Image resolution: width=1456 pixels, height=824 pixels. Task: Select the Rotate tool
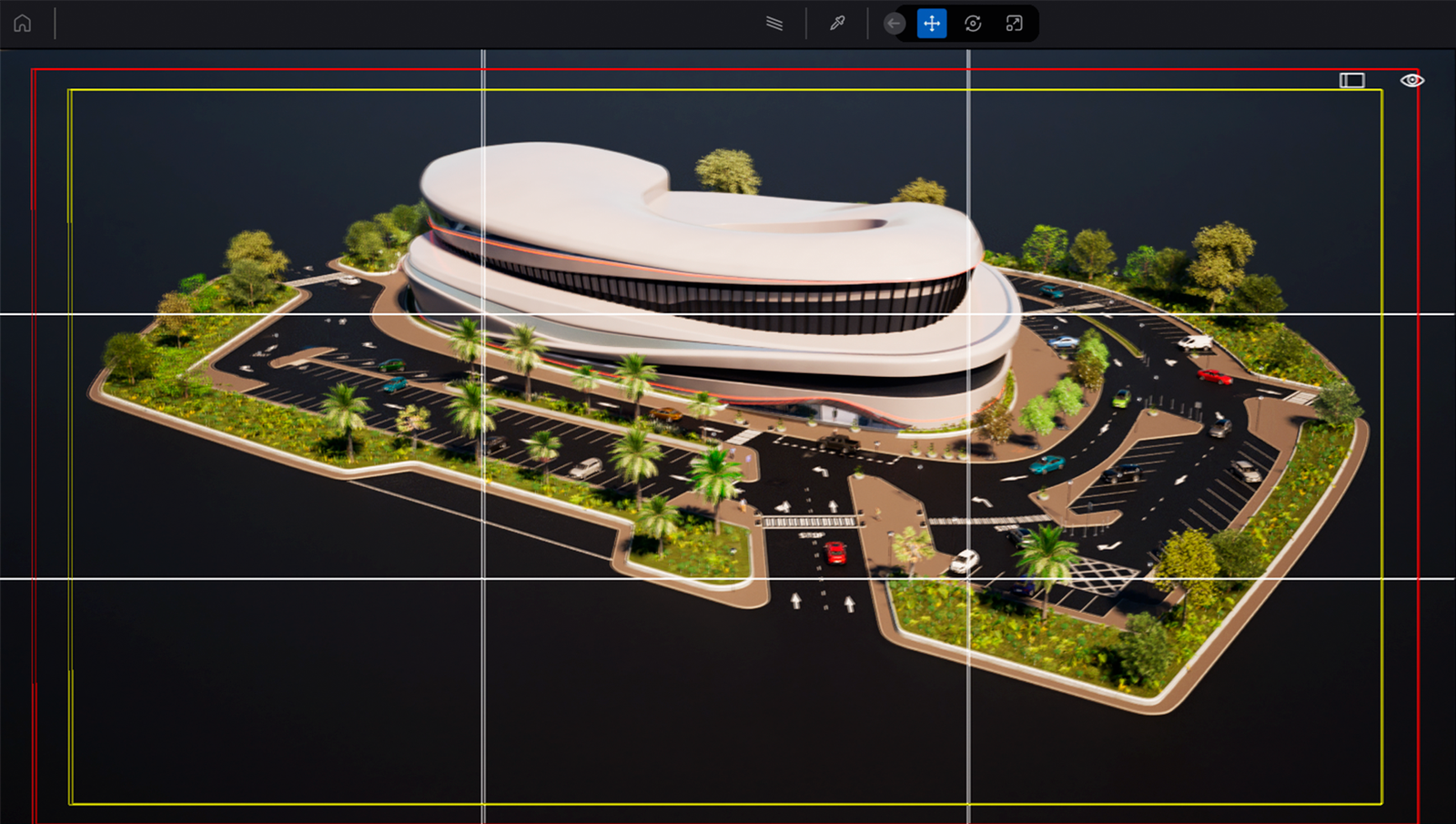coord(973,24)
